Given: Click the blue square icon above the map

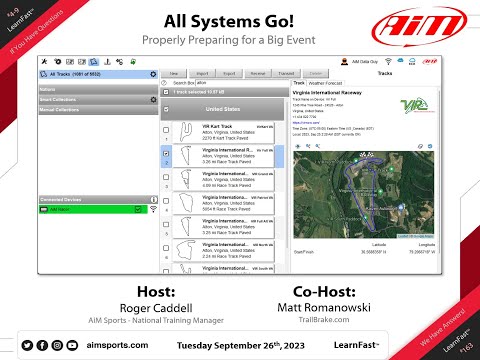Looking at the screenshot, I should point(430,146).
